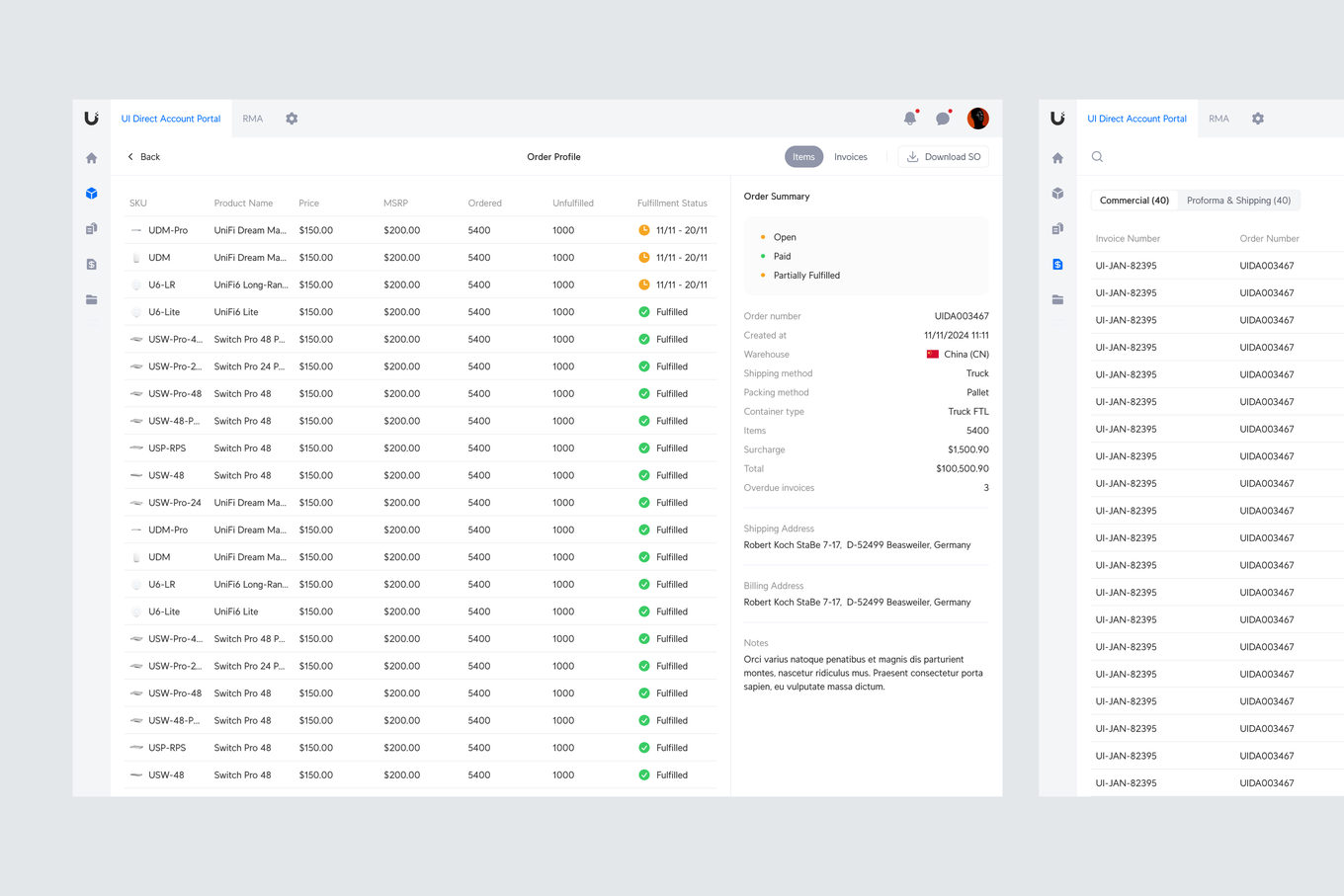Open the documents icon in left window sidebar
Image resolution: width=1344 pixels, height=896 pixels.
[91, 229]
